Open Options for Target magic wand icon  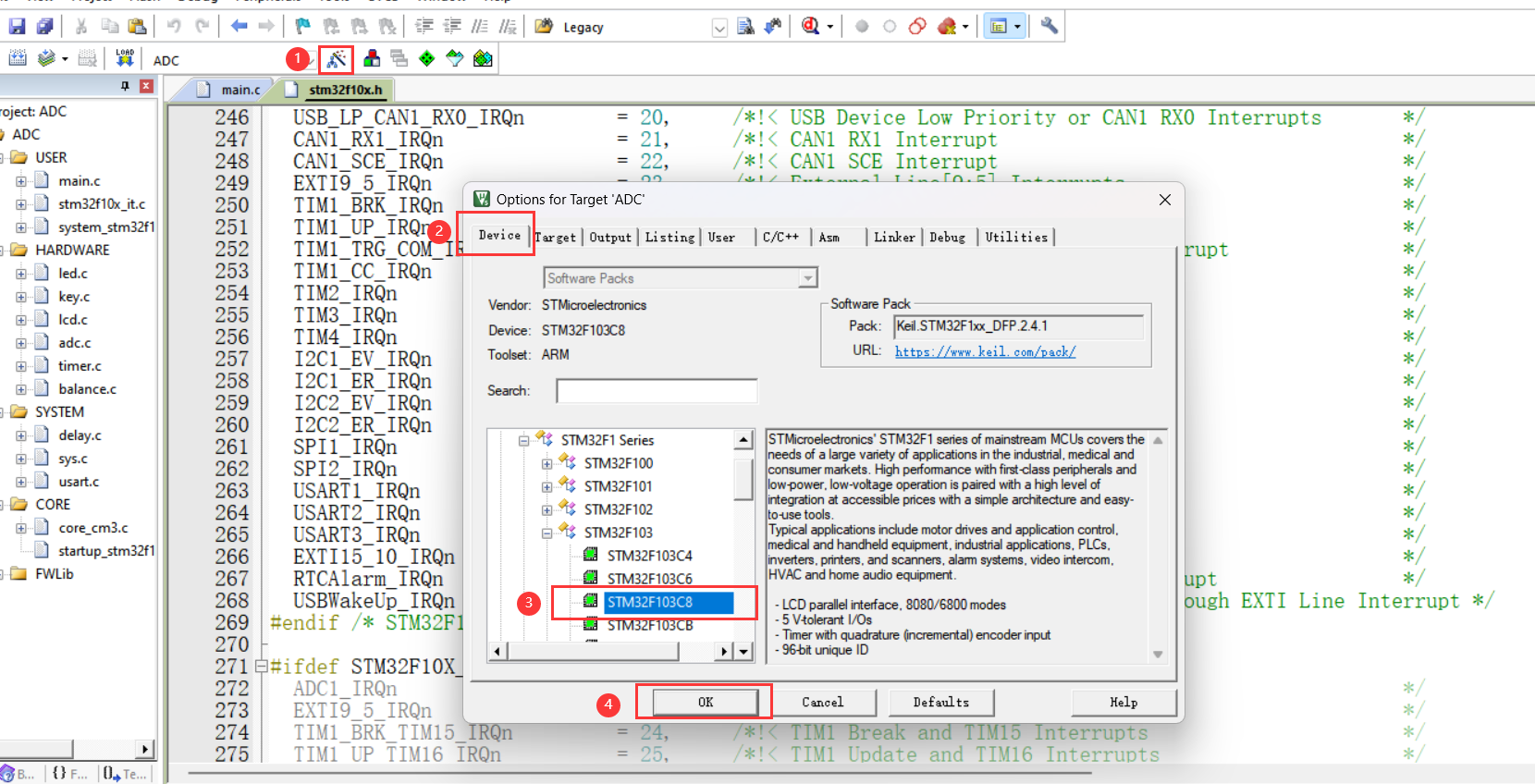(x=337, y=59)
